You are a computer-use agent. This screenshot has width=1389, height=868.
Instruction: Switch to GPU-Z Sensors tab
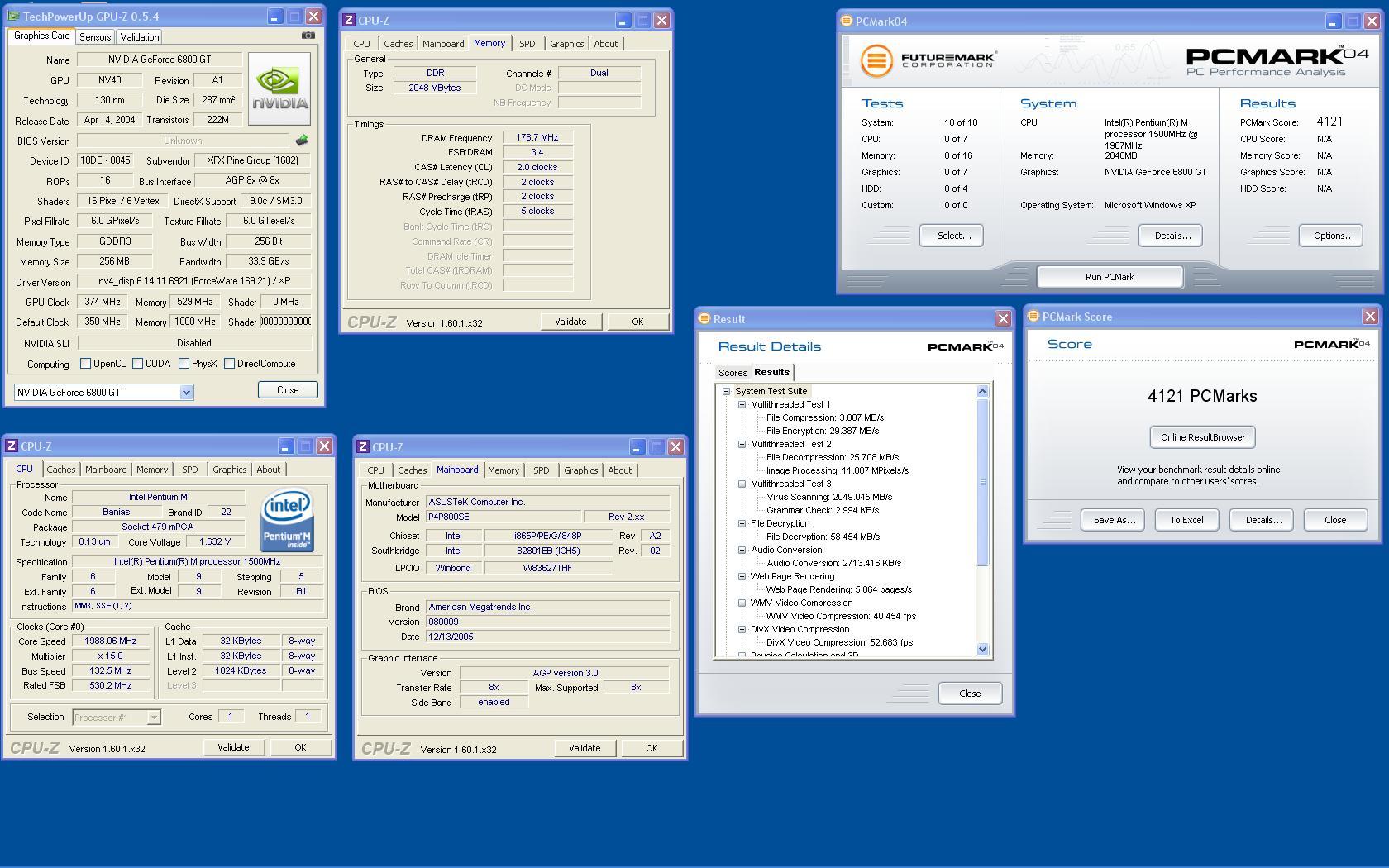click(x=95, y=37)
